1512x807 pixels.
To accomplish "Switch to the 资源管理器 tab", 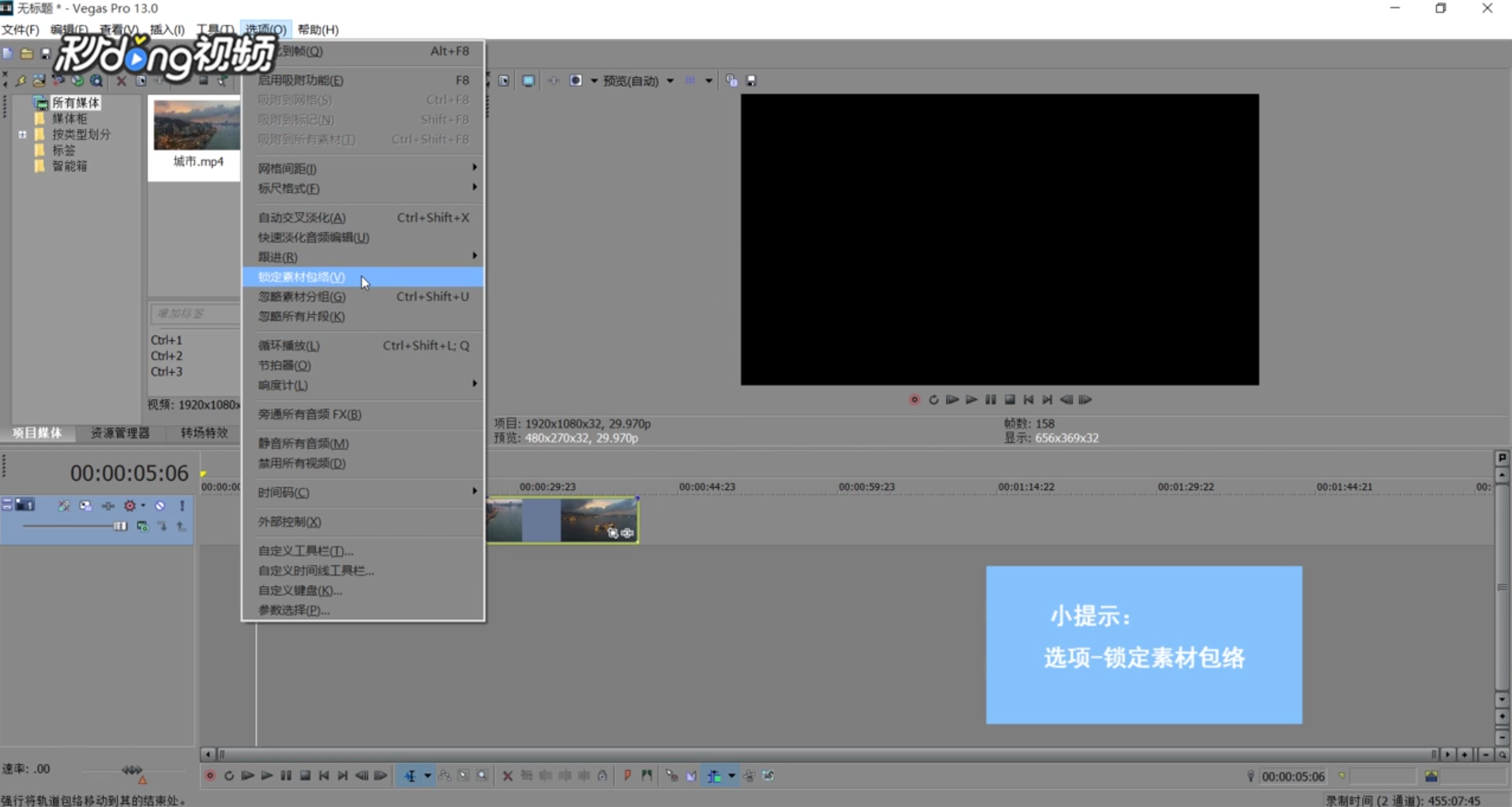I will 120,433.
